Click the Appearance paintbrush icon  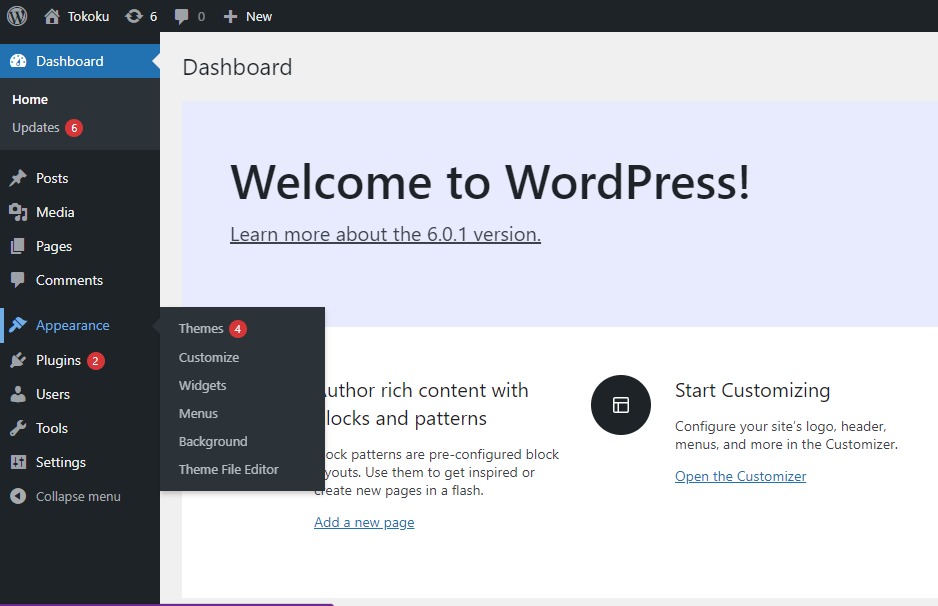click(x=19, y=325)
